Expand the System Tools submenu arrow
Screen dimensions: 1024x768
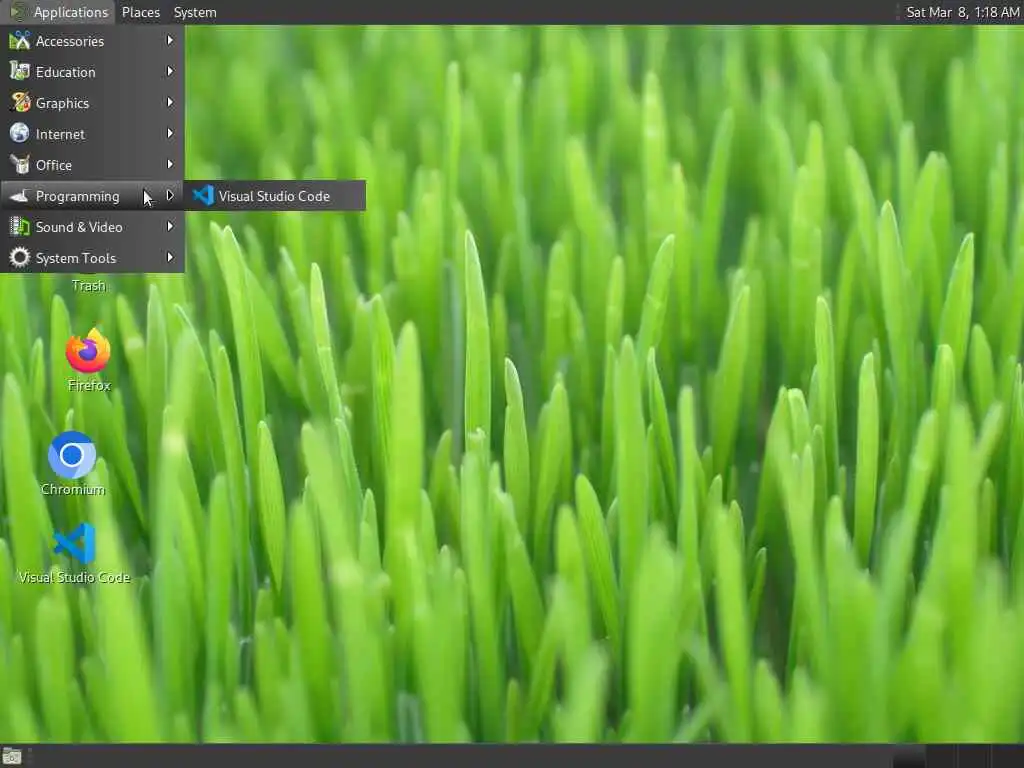point(170,257)
